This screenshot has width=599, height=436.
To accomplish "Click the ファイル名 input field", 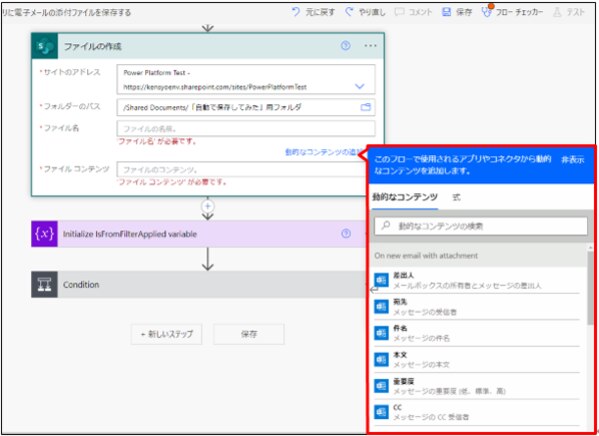I will point(246,129).
